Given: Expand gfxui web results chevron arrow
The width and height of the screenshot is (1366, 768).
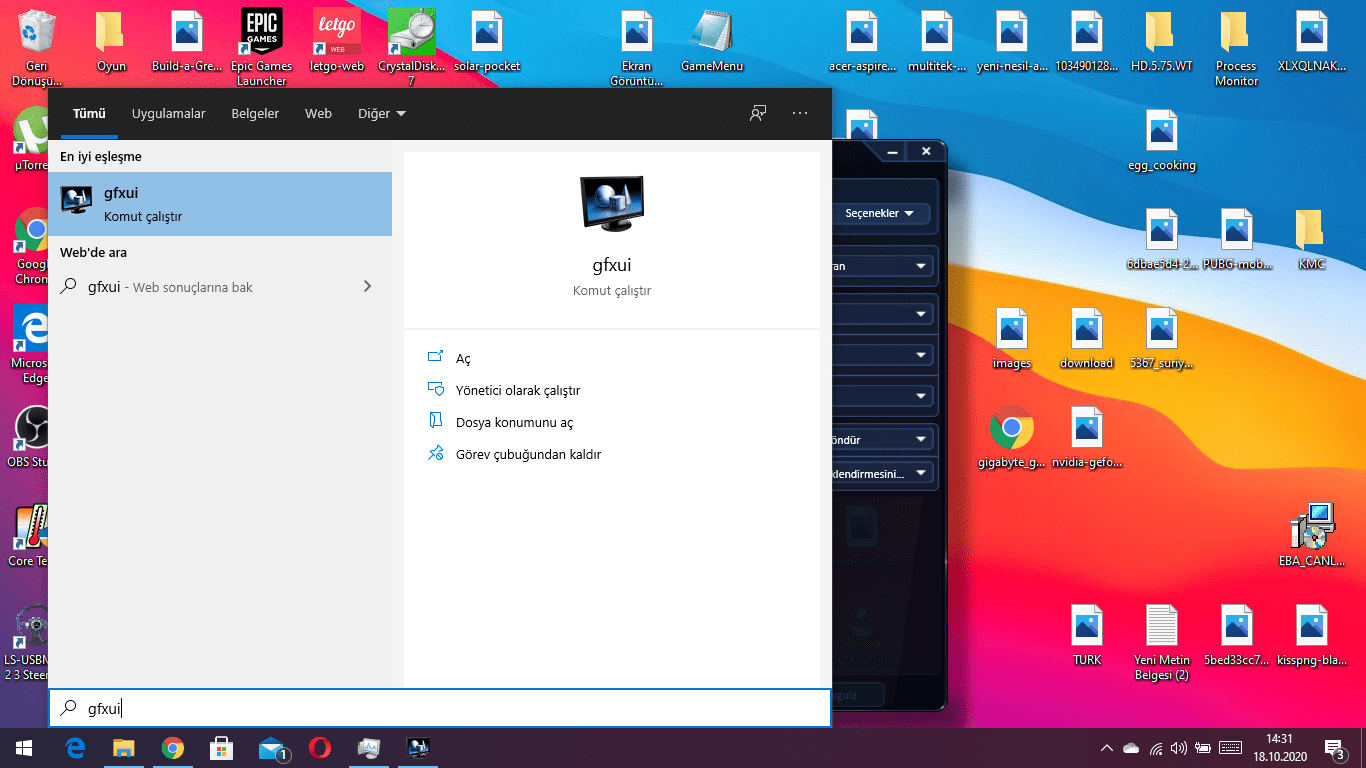Looking at the screenshot, I should pos(367,286).
